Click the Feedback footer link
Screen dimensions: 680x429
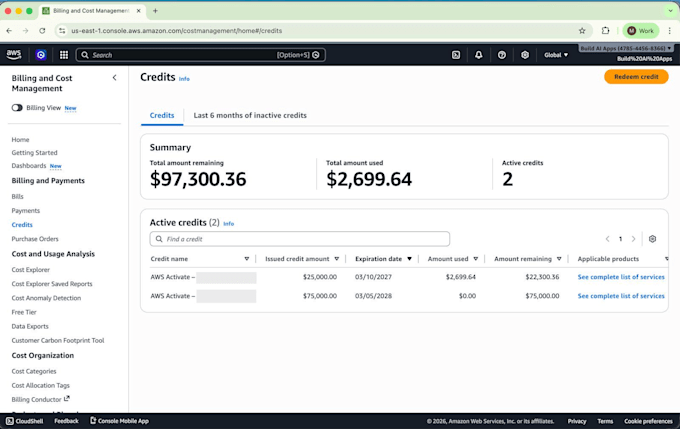pos(66,421)
